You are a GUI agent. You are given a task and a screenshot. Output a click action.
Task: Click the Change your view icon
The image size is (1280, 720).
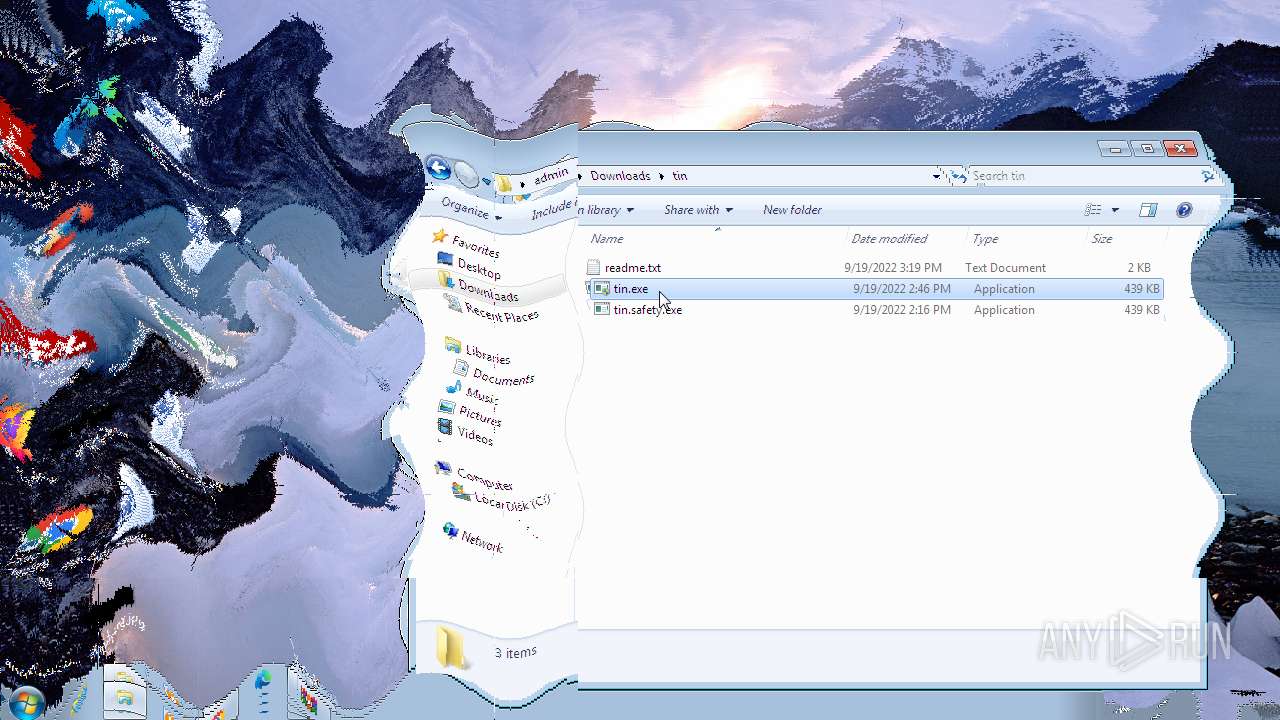(x=1093, y=210)
